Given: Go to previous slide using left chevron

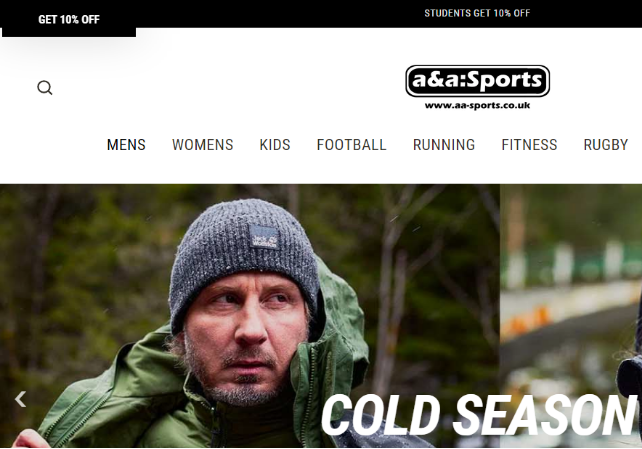Looking at the screenshot, I should coord(20,399).
